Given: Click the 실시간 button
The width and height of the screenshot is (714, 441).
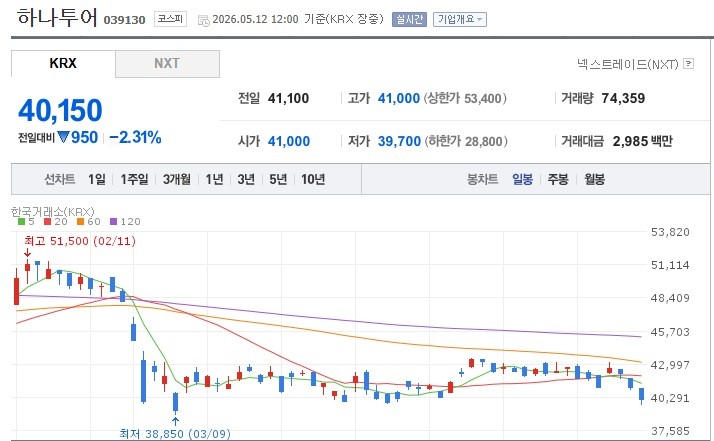Looking at the screenshot, I should pos(409,19).
